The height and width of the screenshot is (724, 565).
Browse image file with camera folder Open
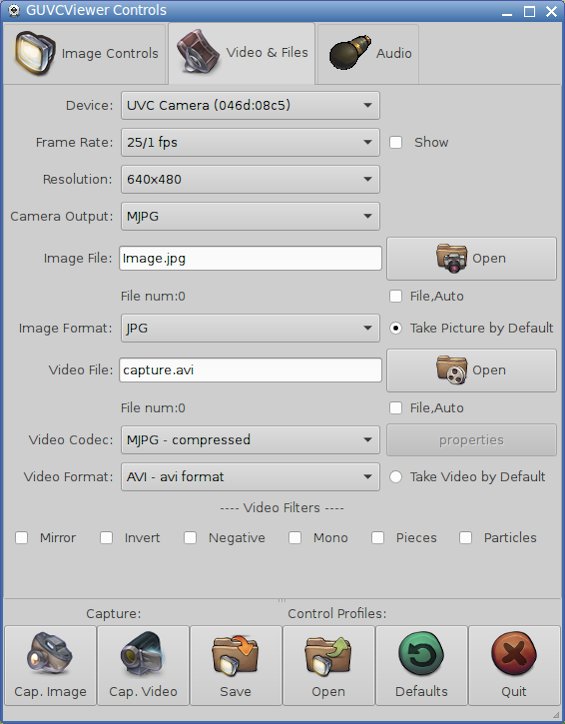click(471, 259)
